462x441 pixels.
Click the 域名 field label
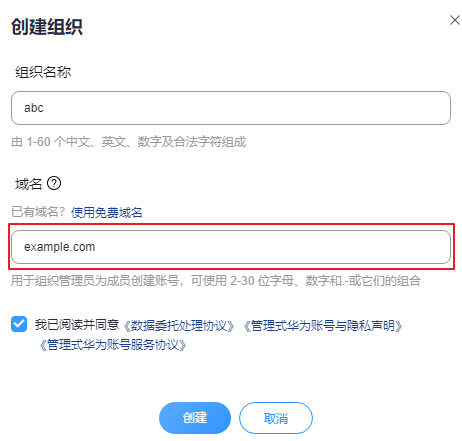(28, 184)
